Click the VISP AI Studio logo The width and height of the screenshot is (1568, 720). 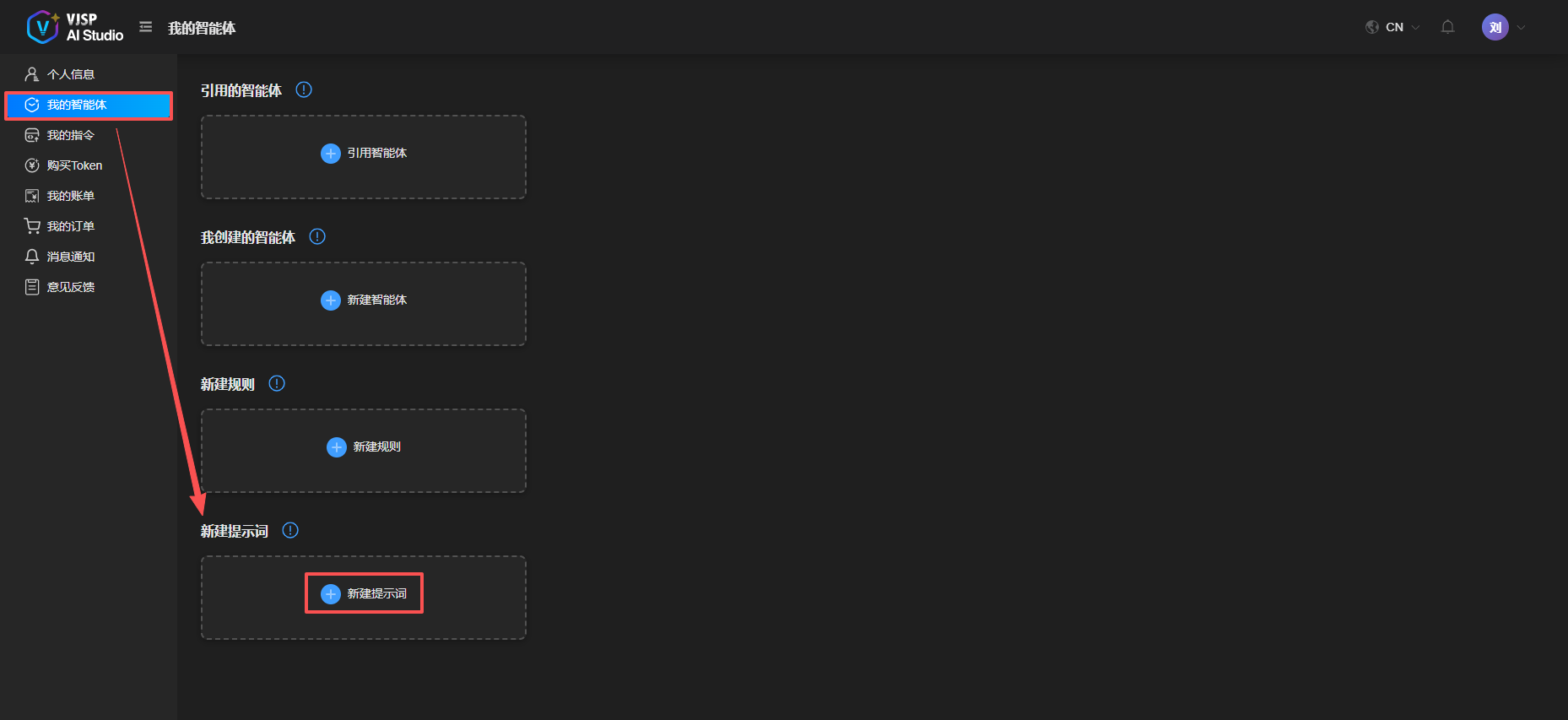[74, 27]
